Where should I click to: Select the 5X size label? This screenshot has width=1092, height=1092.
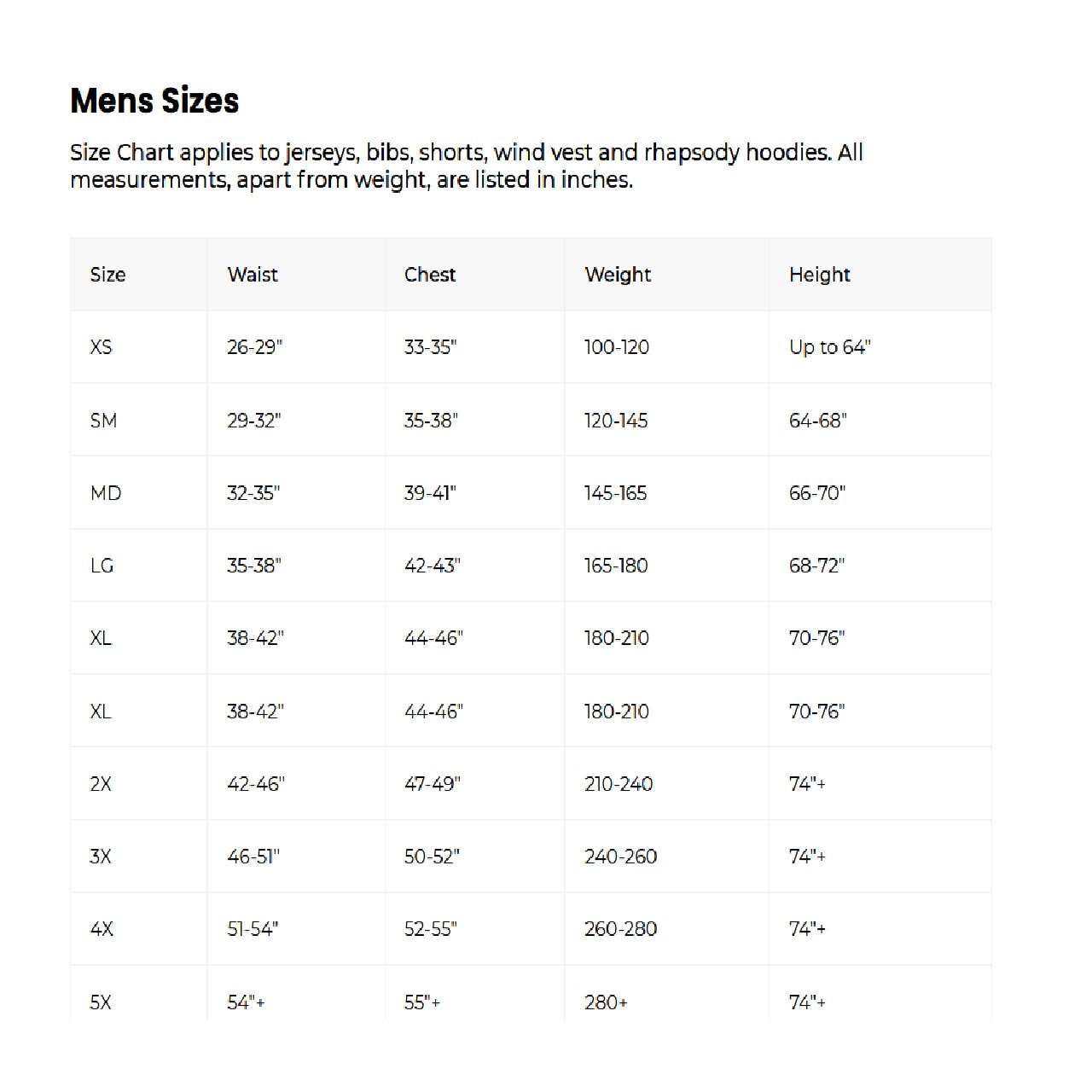coord(101,1002)
